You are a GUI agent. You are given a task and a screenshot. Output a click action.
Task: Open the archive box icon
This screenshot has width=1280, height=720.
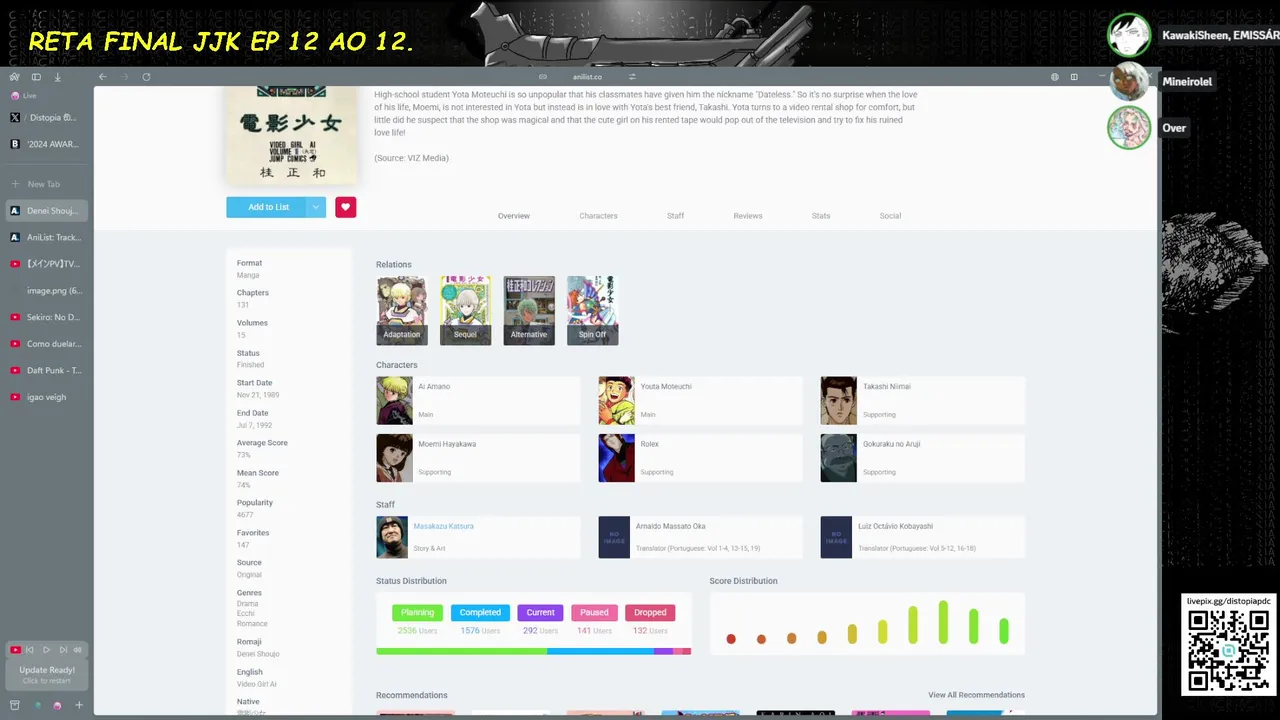point(14,705)
